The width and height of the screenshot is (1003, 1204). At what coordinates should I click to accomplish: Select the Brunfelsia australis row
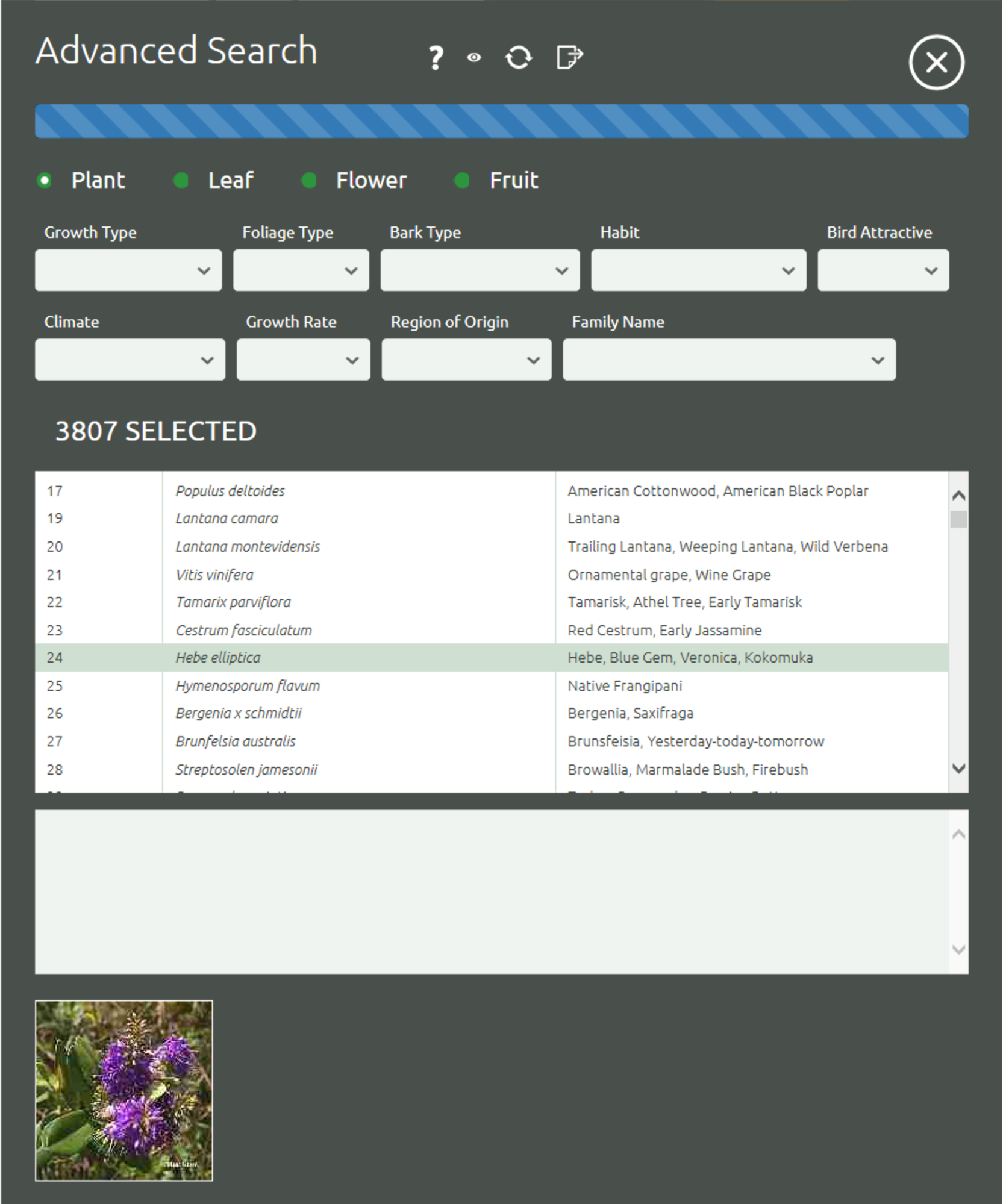[x=492, y=741]
